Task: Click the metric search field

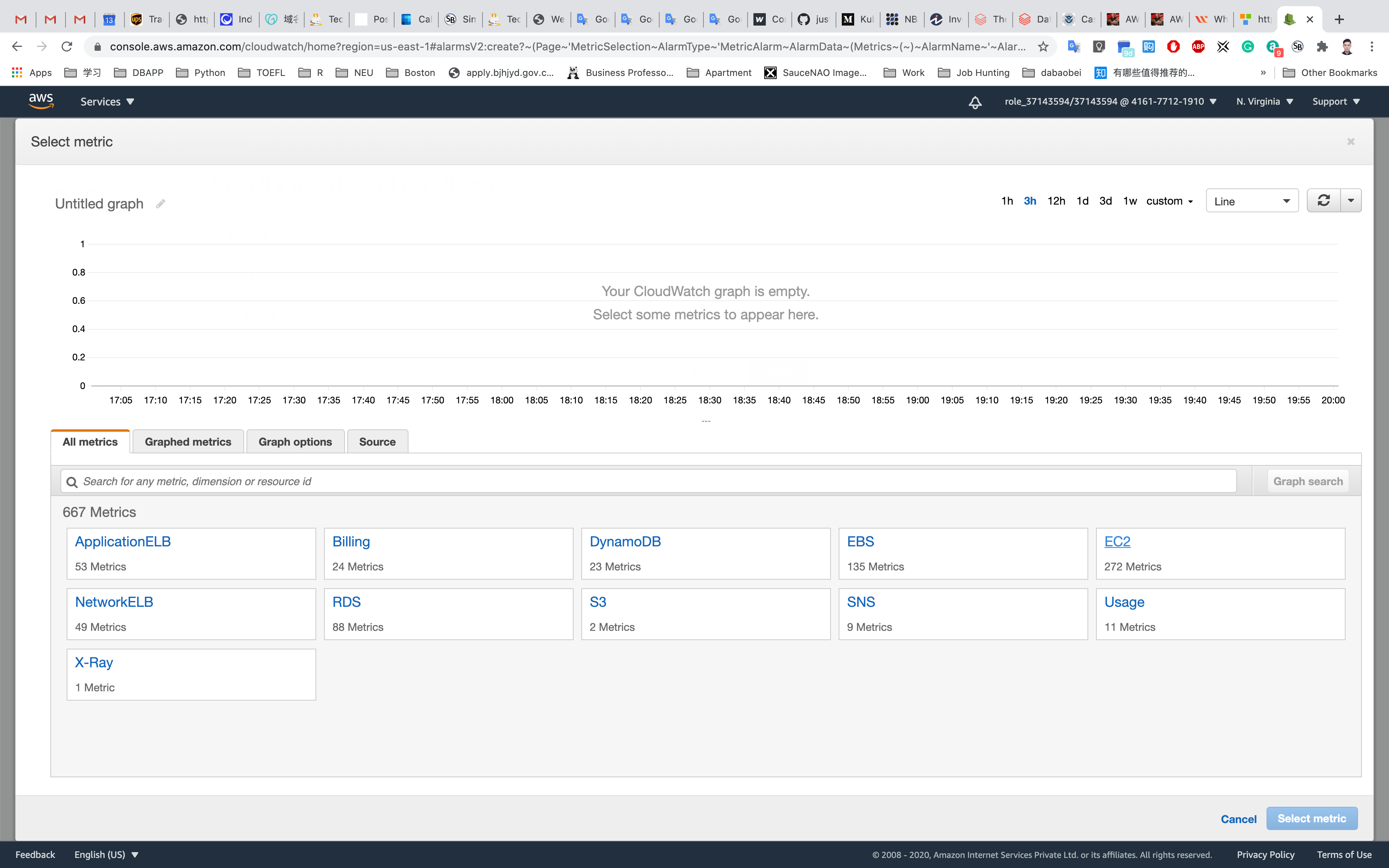Action: pos(649,481)
